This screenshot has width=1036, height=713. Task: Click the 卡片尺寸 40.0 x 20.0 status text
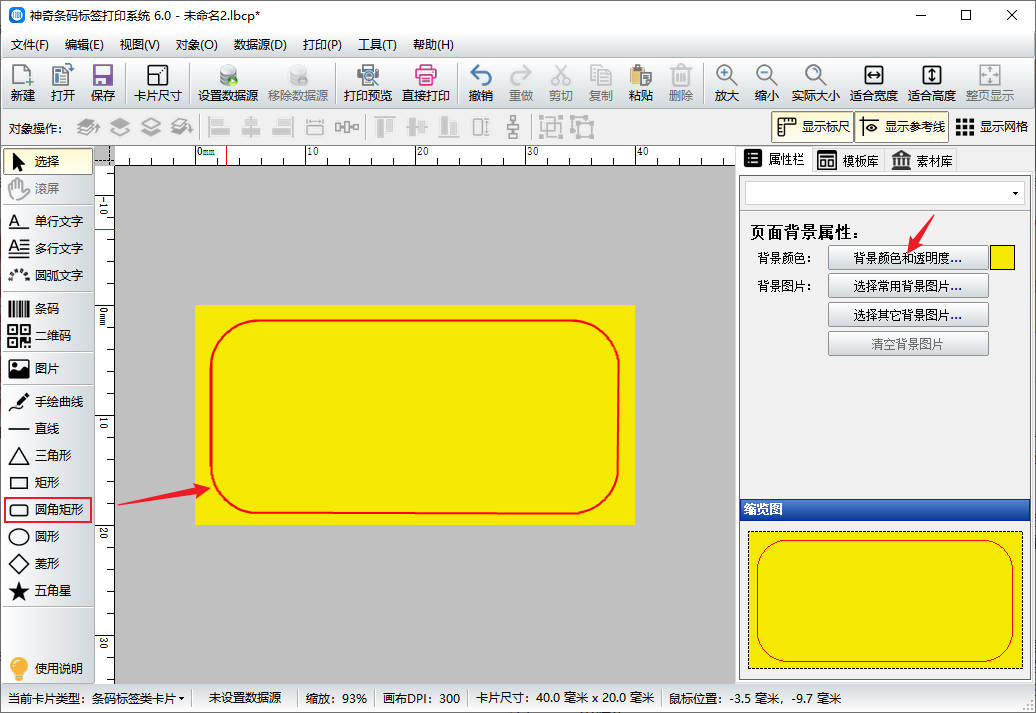(565, 698)
